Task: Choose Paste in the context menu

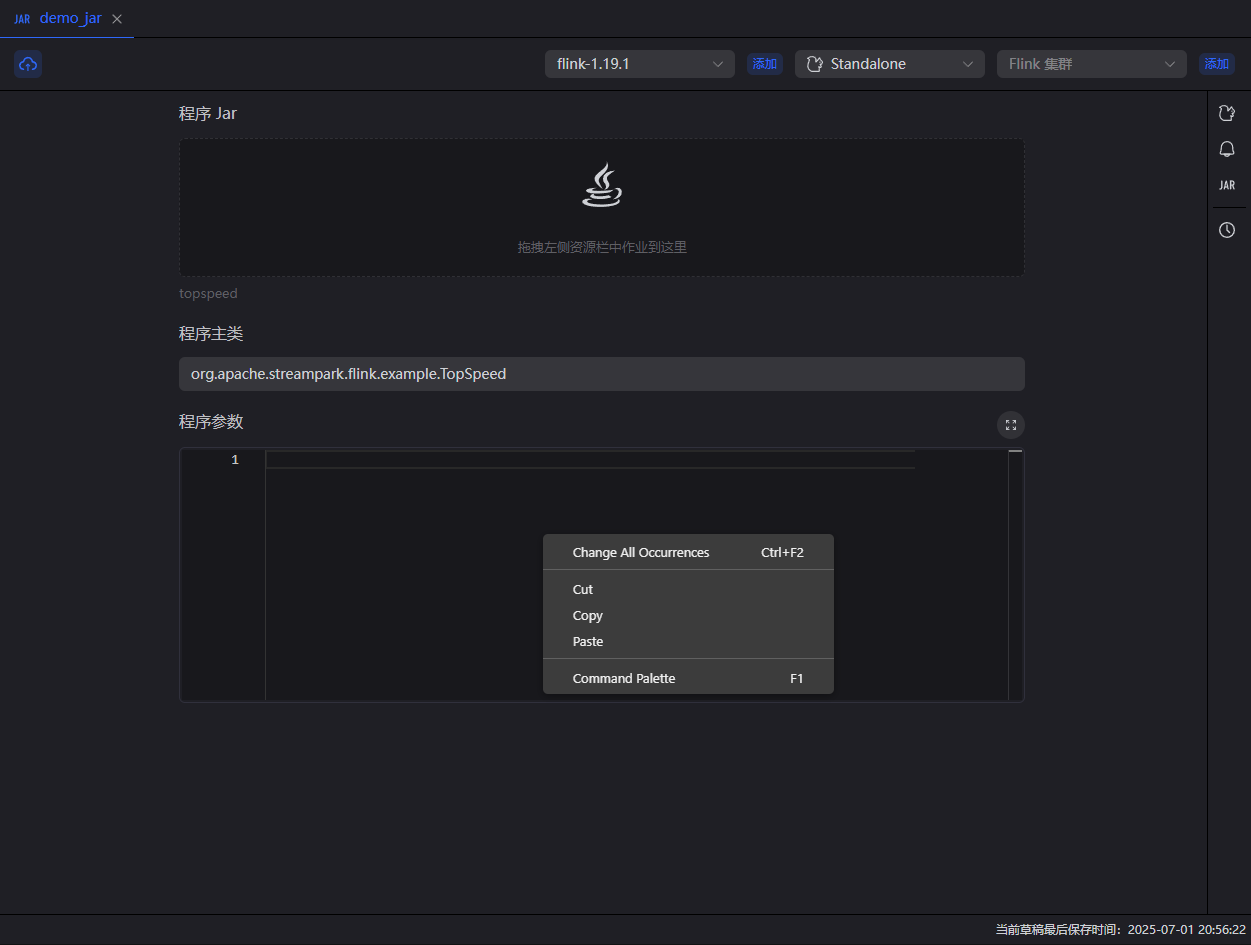Action: point(588,642)
